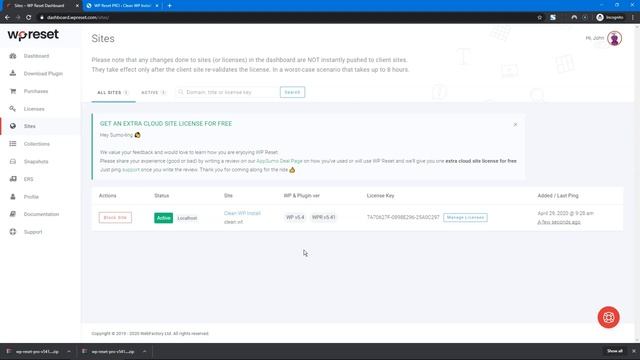This screenshot has width=640, height=360.
Task: Select the Sites - WP Reset Dashboard browser tab
Action: coord(39,6)
